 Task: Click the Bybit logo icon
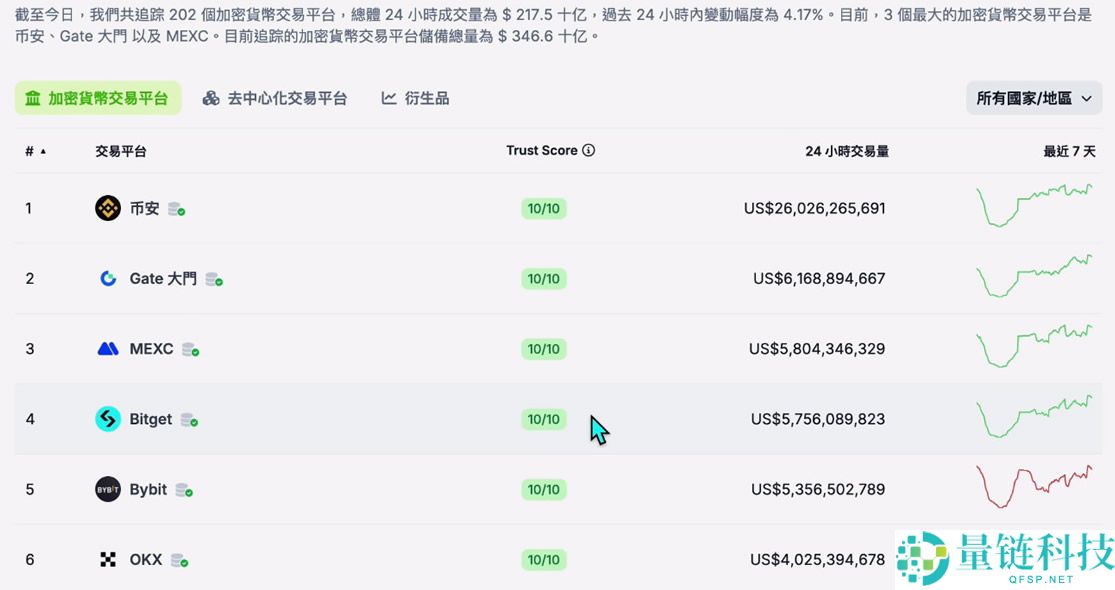pos(107,489)
